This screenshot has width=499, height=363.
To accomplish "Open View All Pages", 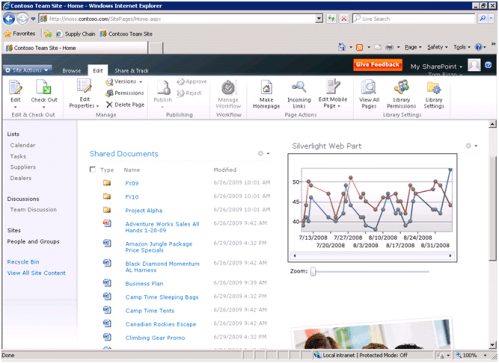I will 369,94.
